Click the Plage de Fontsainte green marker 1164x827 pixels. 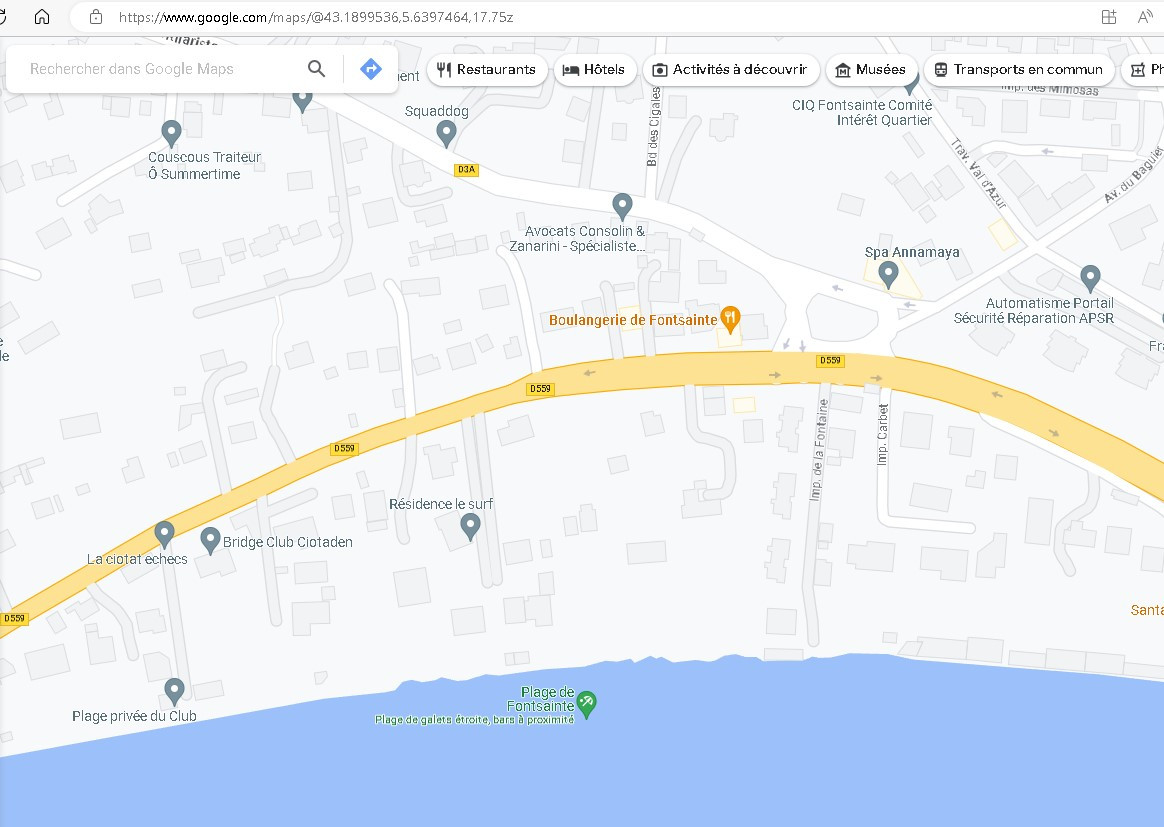point(586,705)
